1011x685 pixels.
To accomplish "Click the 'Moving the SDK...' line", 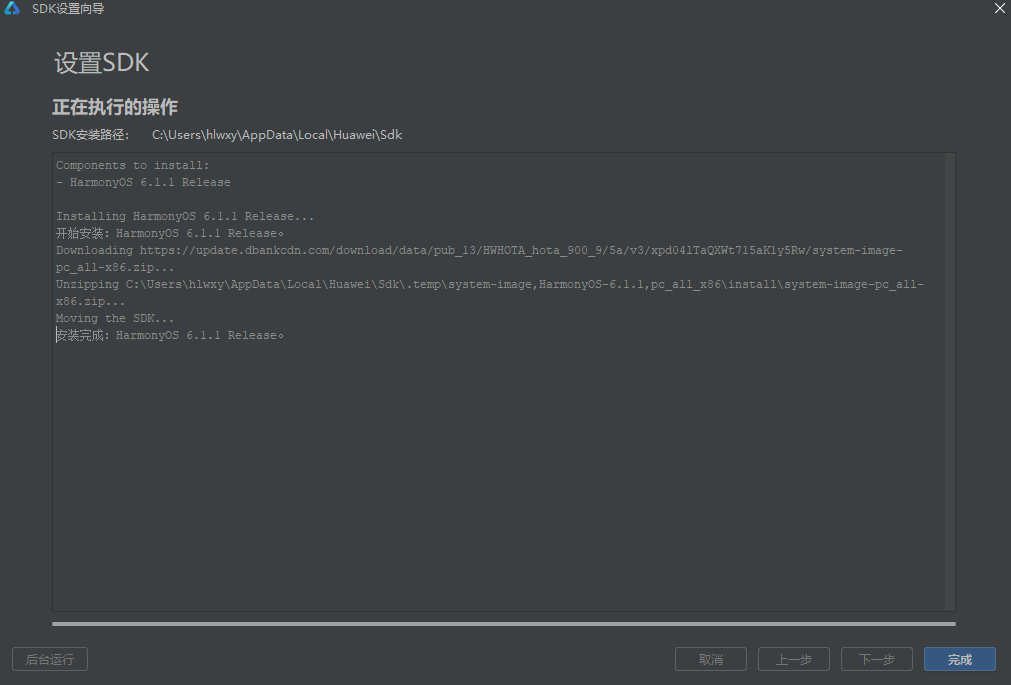I will pyautogui.click(x=115, y=318).
